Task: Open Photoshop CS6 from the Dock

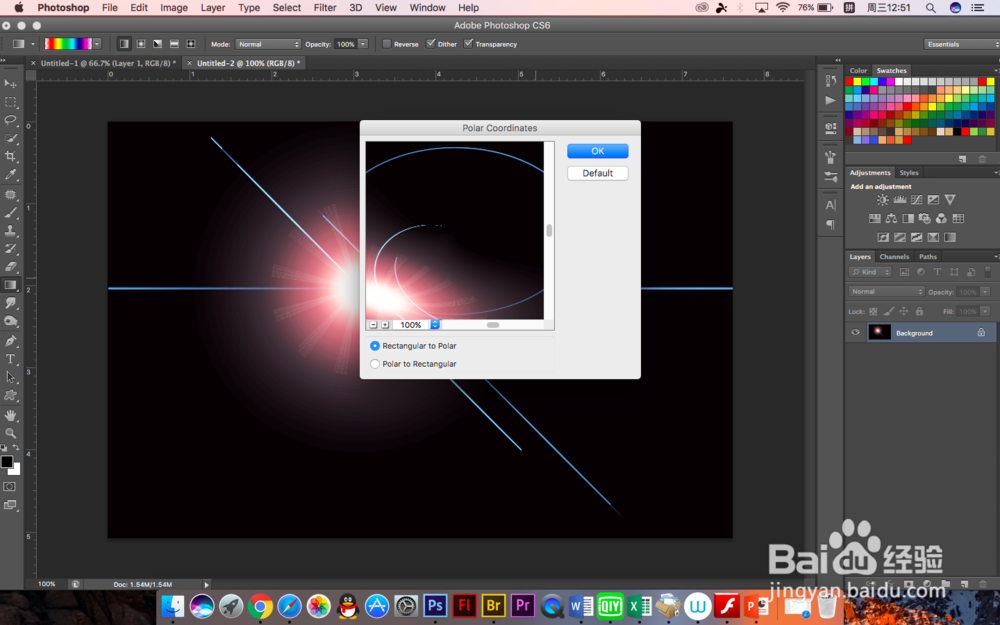Action: point(435,605)
